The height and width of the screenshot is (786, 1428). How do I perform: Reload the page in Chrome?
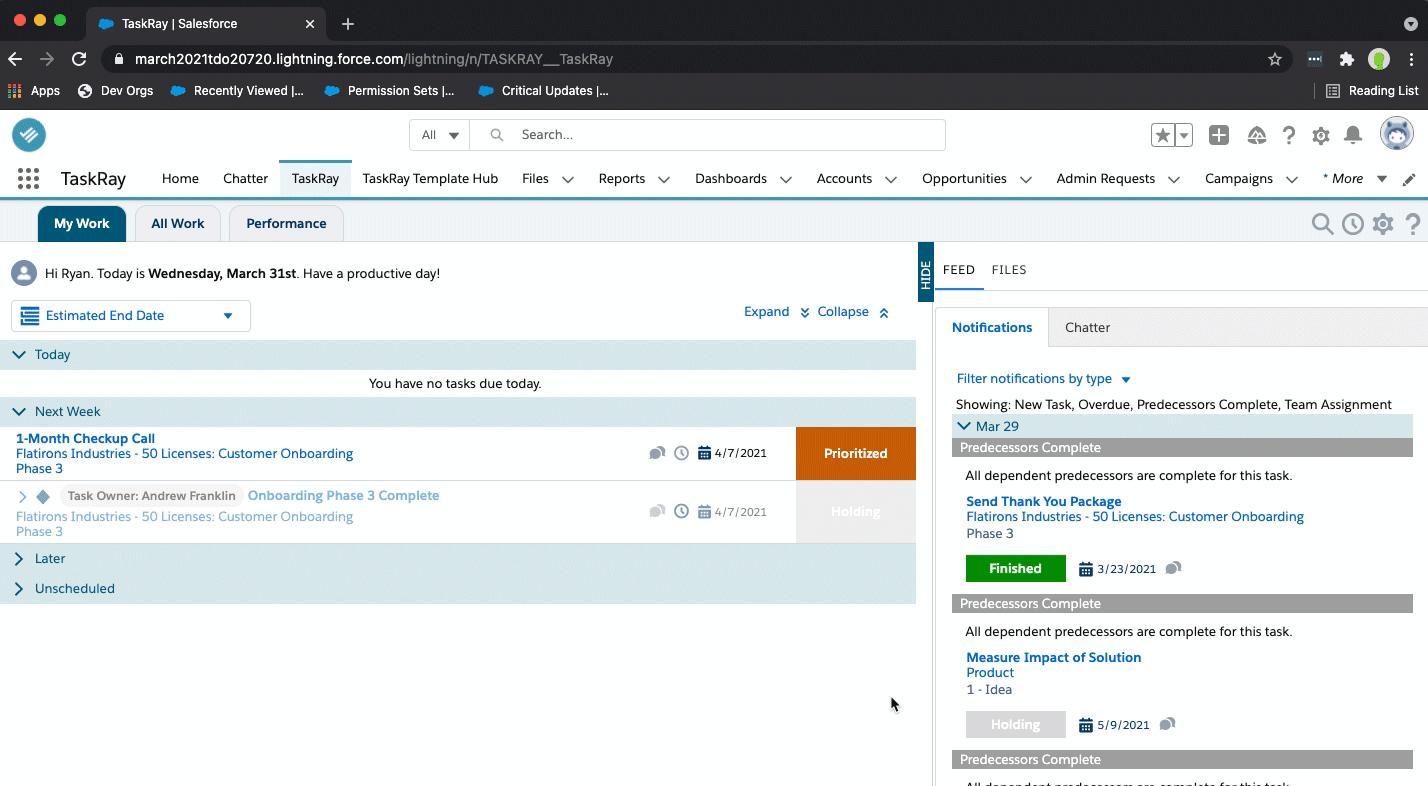(79, 59)
